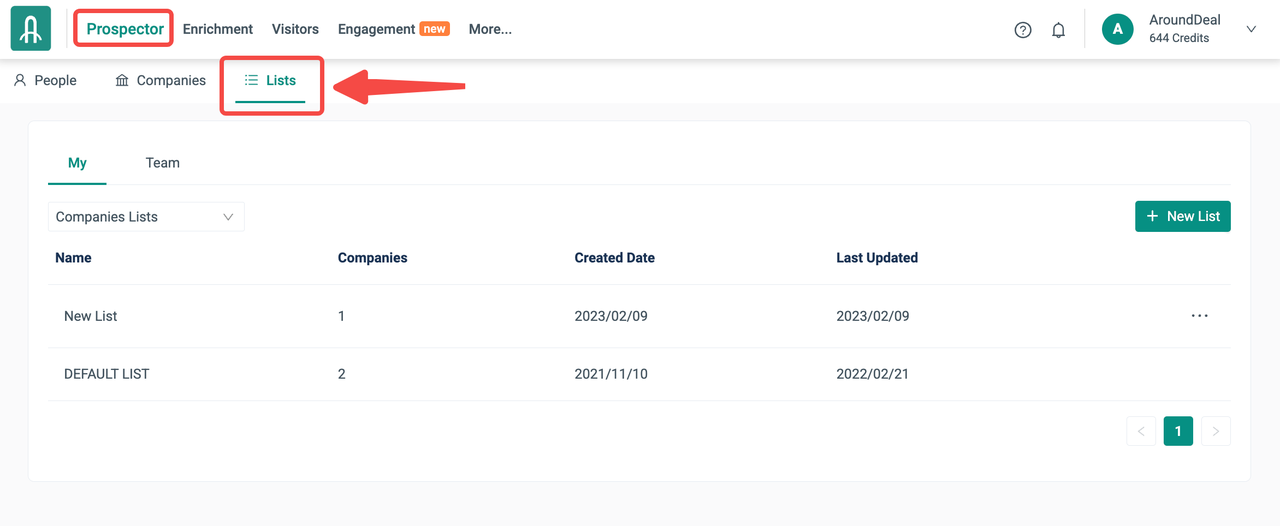
Task: Open the Companies Lists dropdown
Action: 146,217
